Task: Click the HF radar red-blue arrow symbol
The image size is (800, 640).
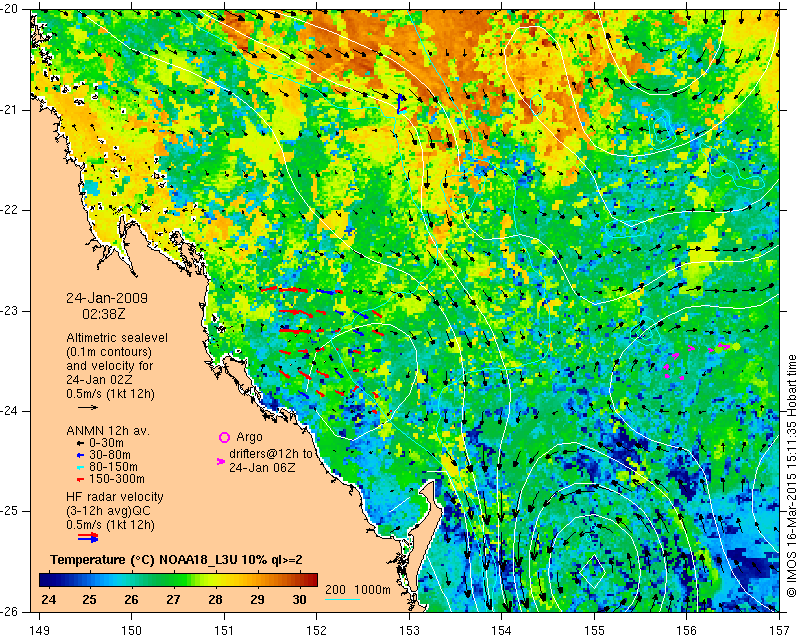Action: click(88, 537)
